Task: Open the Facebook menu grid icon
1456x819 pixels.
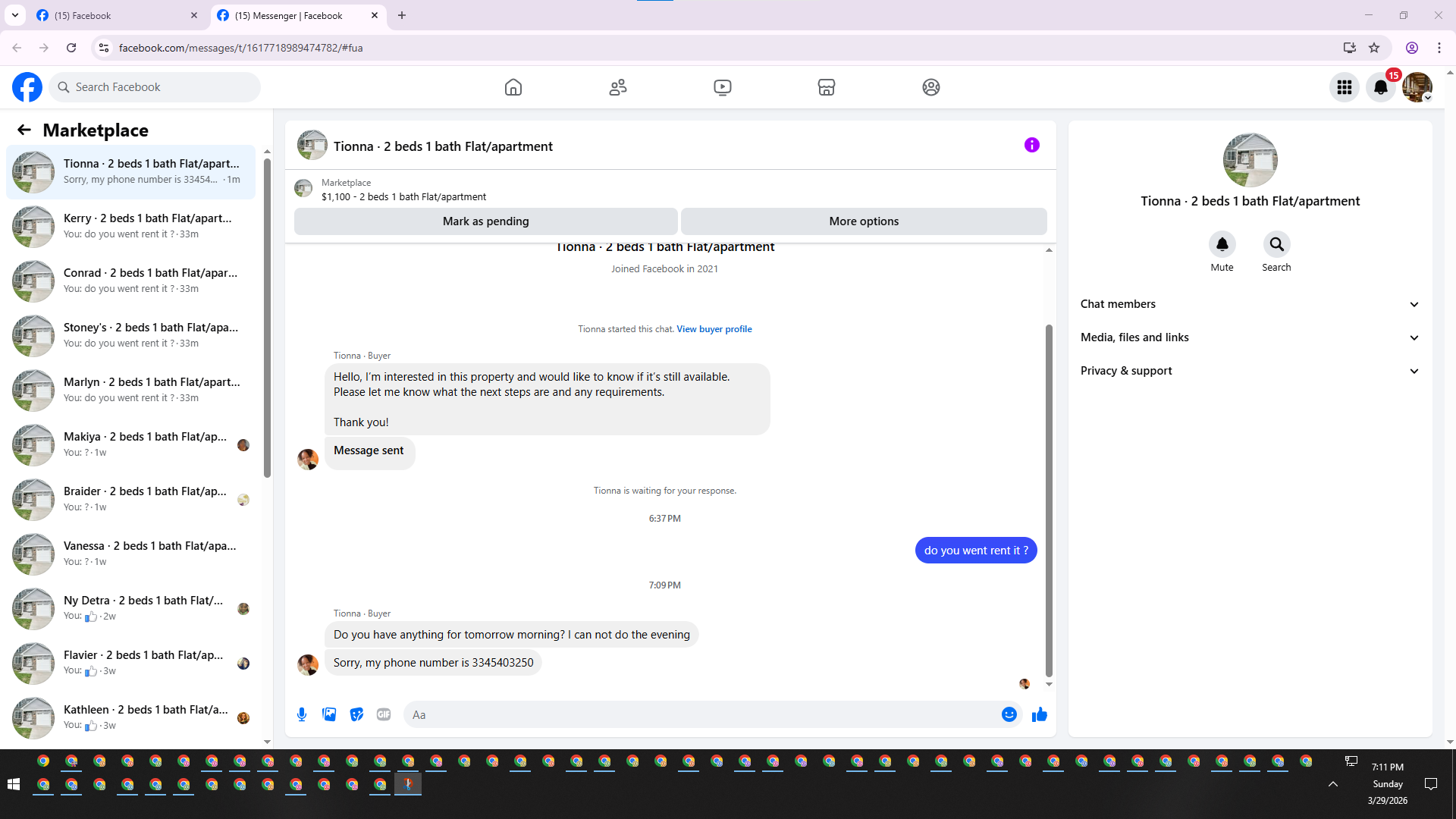Action: click(1345, 87)
